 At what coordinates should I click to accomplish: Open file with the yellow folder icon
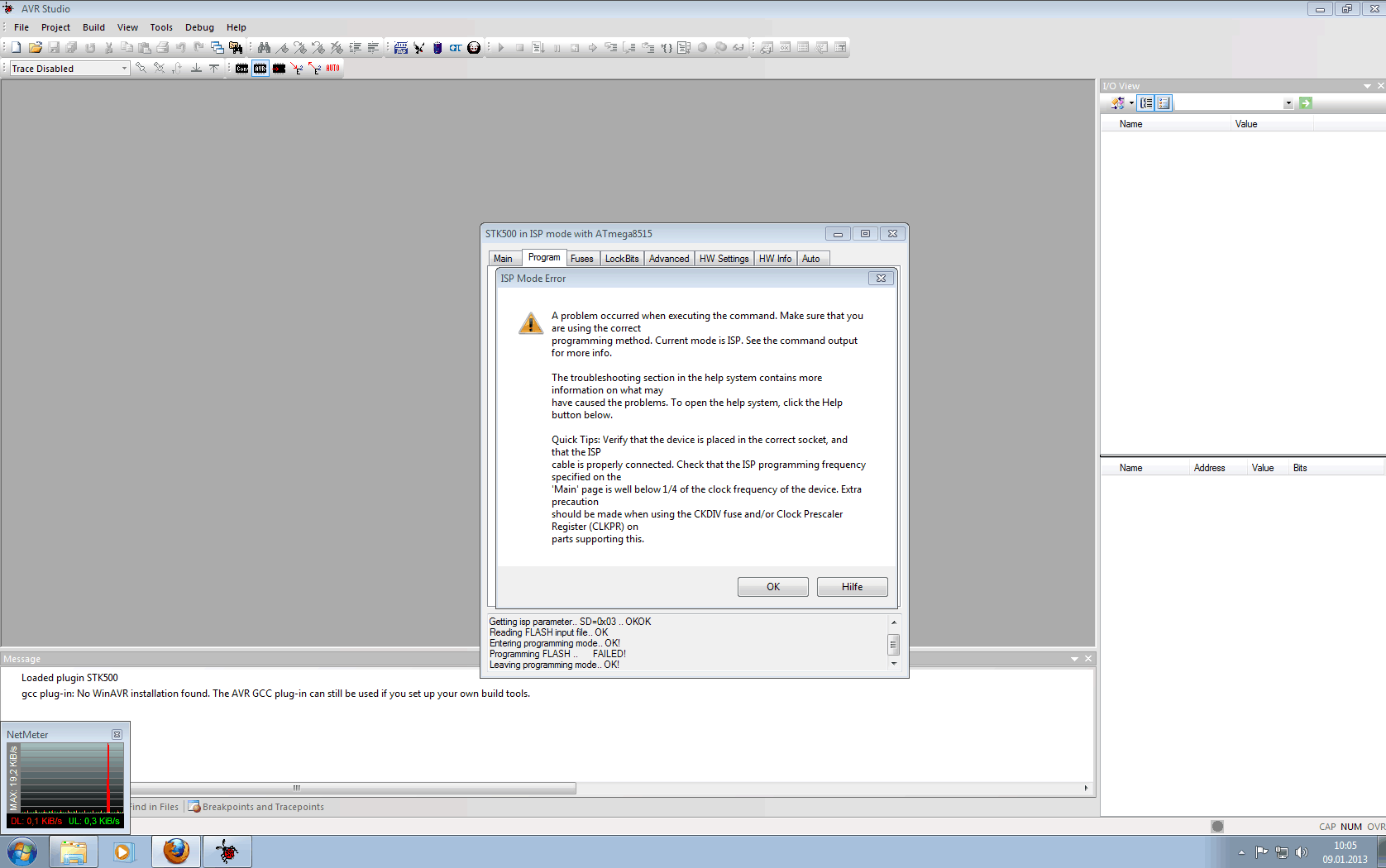pos(35,48)
